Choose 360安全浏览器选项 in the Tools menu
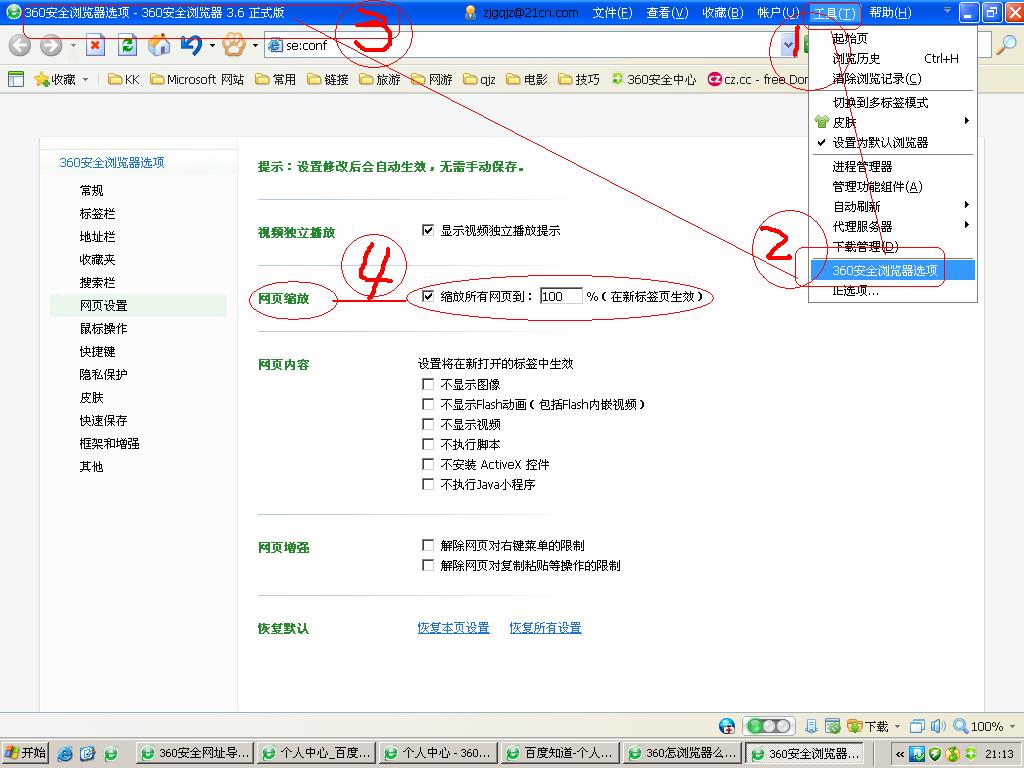Viewport: 1024px width, 768px height. pos(893,270)
